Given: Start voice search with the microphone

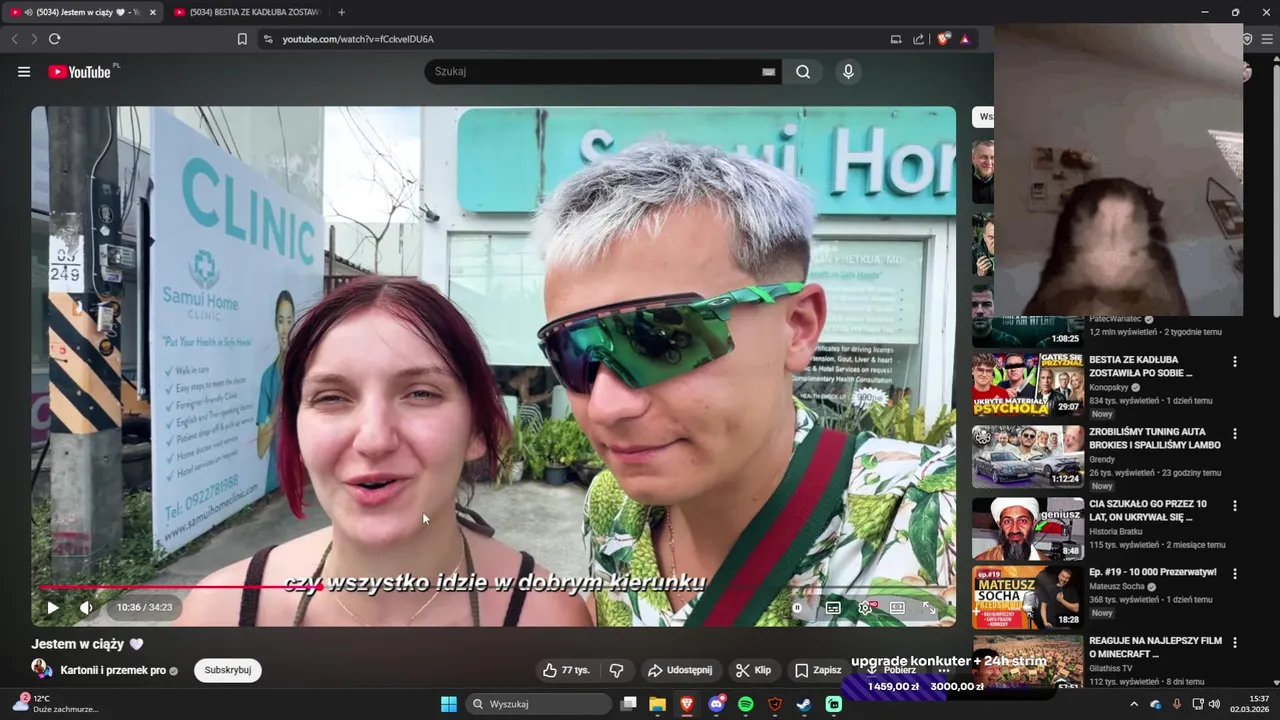Looking at the screenshot, I should [x=848, y=72].
